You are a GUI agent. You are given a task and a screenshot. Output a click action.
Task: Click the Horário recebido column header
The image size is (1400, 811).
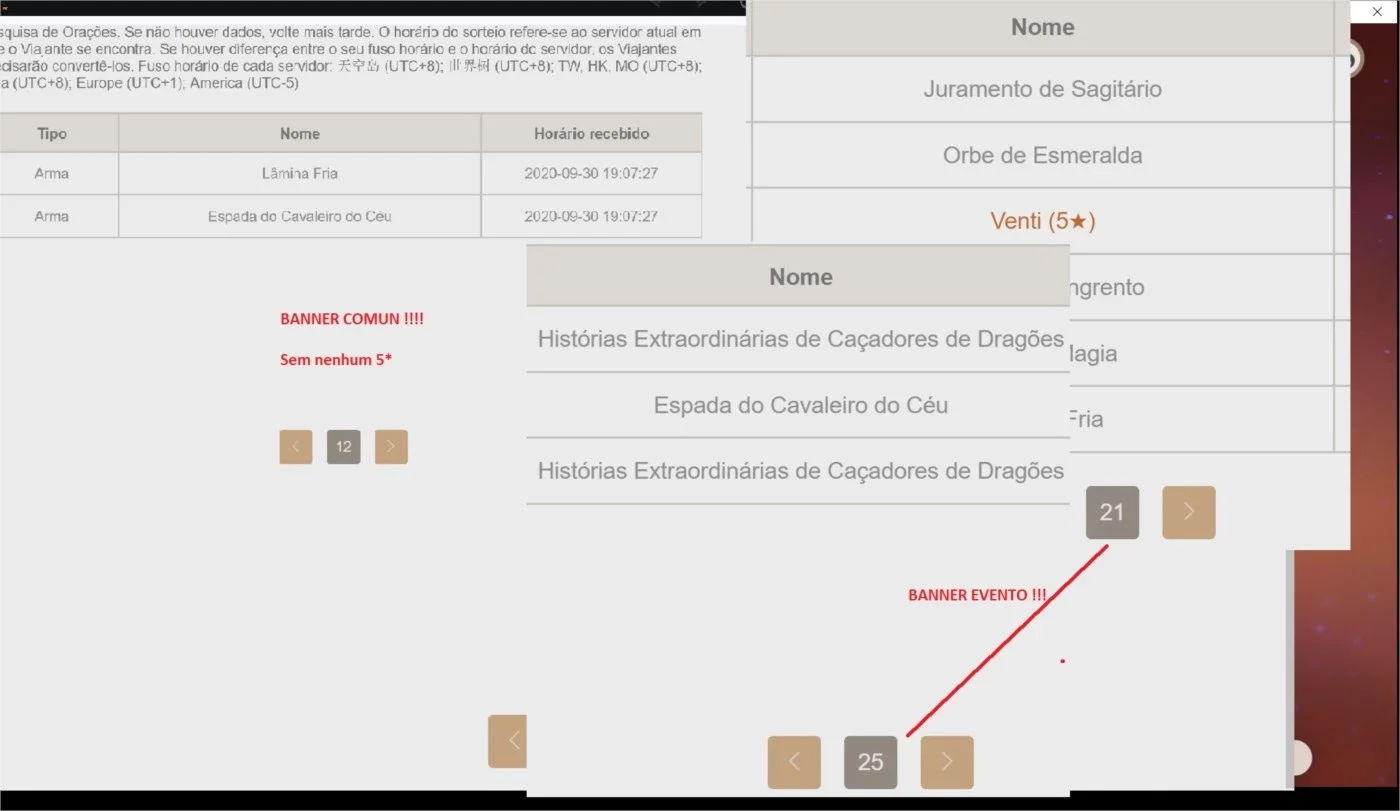[591, 133]
